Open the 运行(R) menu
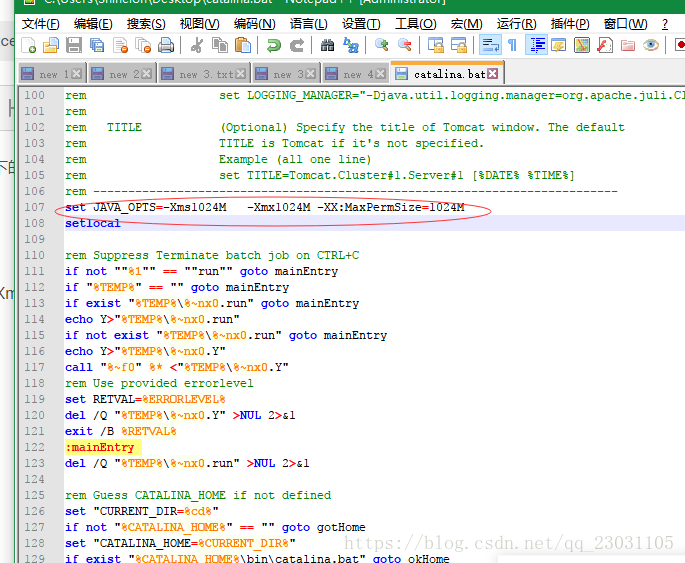The width and height of the screenshot is (685, 563). (x=516, y=24)
